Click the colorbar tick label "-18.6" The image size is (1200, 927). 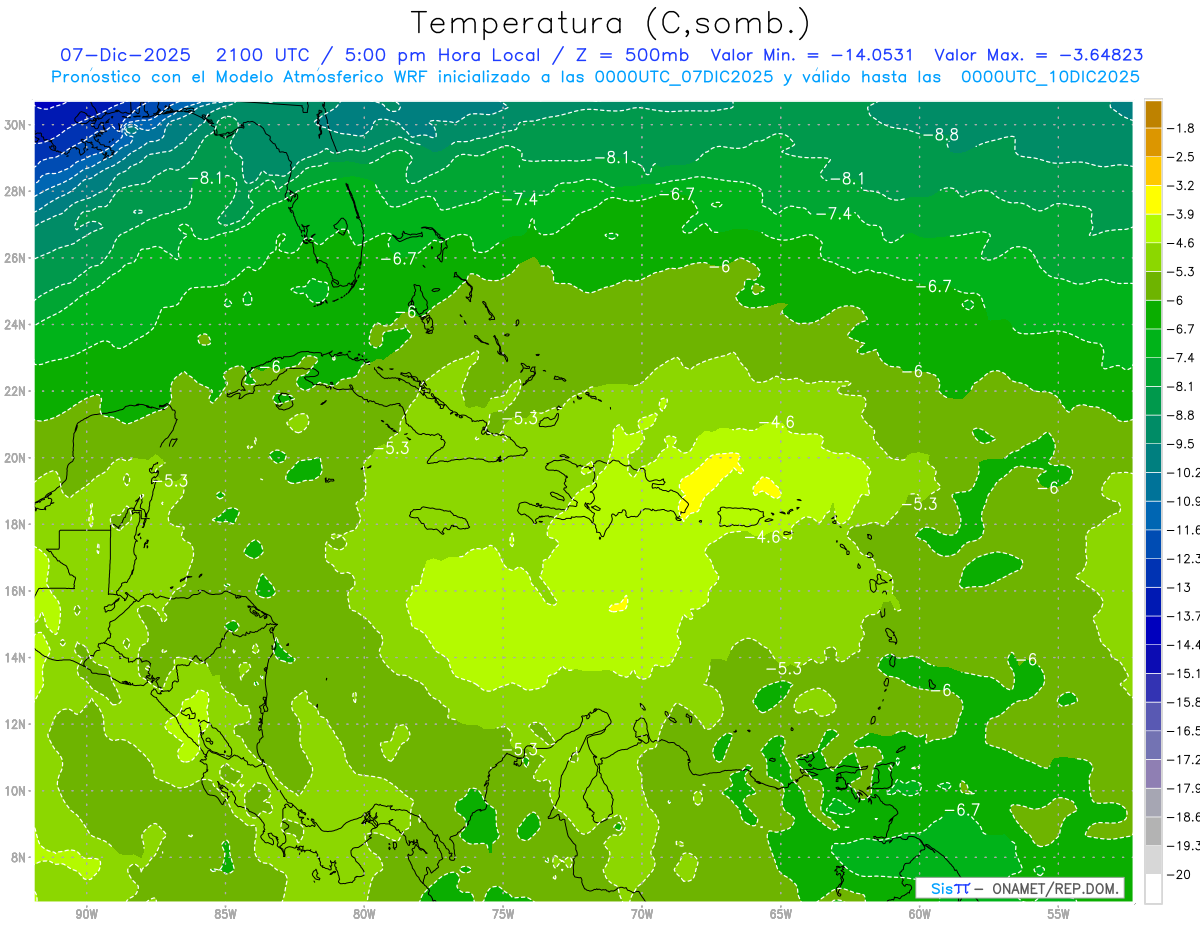tap(1185, 817)
